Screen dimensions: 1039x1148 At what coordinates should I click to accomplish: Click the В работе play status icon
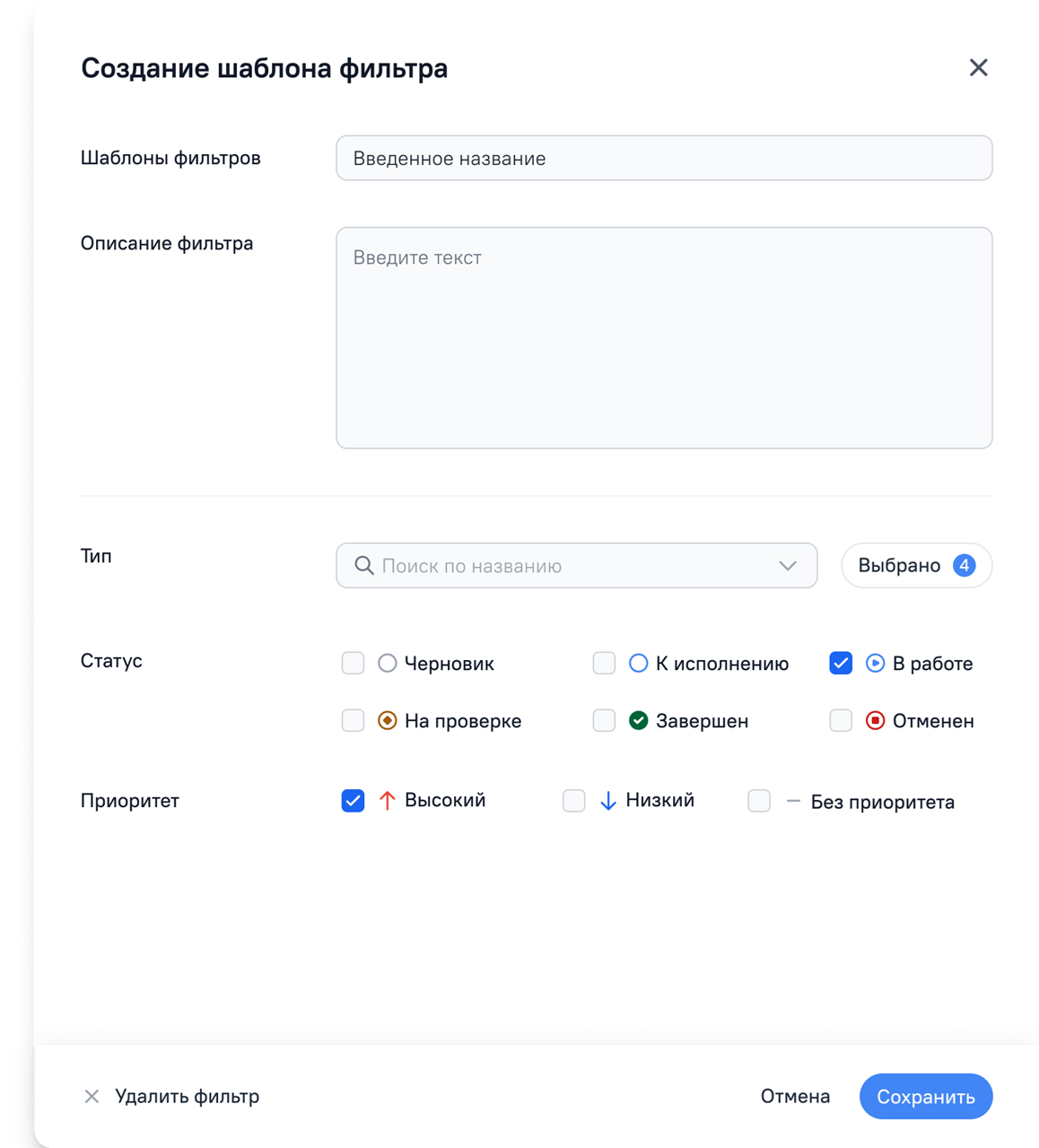pyautogui.click(x=875, y=664)
